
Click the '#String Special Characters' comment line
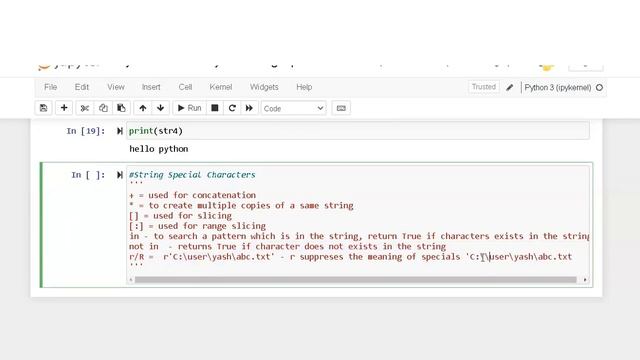192,175
